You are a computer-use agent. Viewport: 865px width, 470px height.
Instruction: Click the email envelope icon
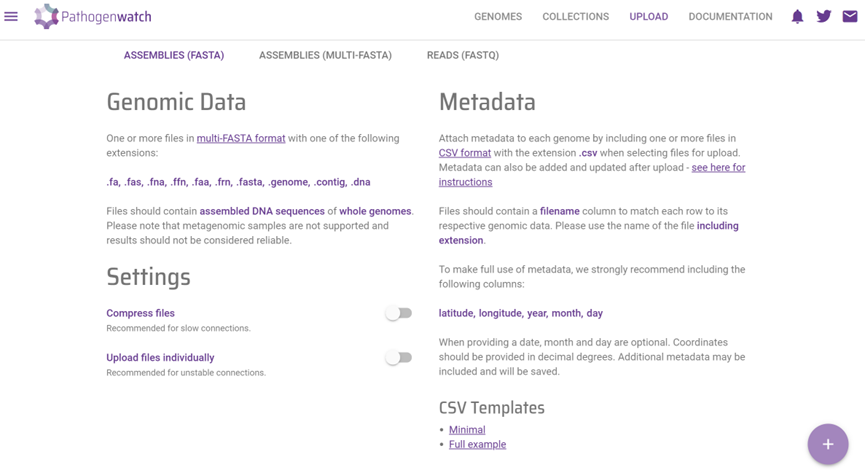pyautogui.click(x=850, y=17)
